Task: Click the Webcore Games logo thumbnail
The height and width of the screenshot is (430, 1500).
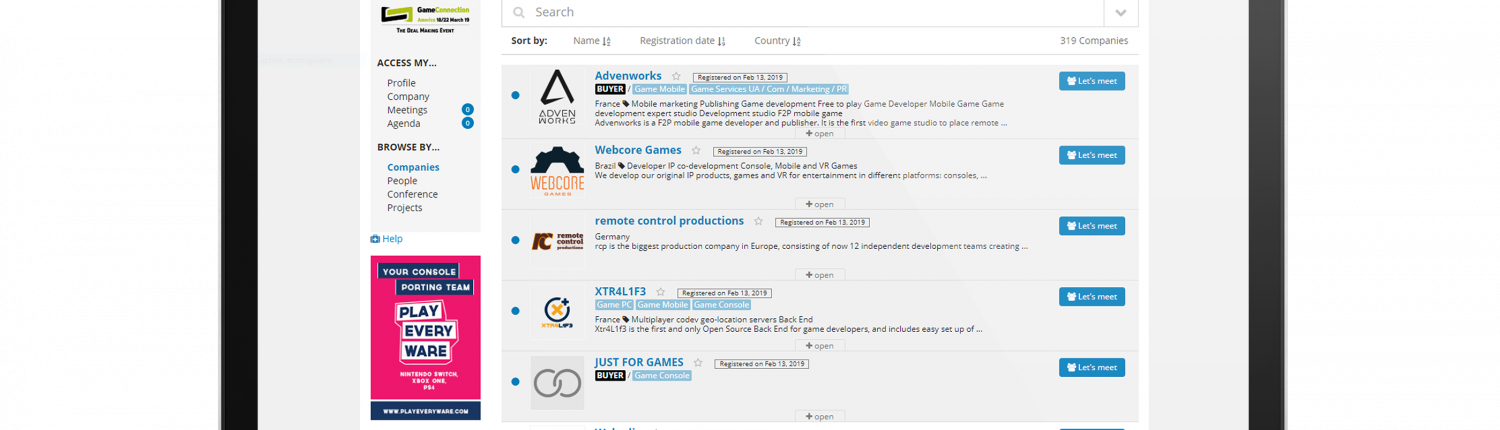Action: click(557, 171)
